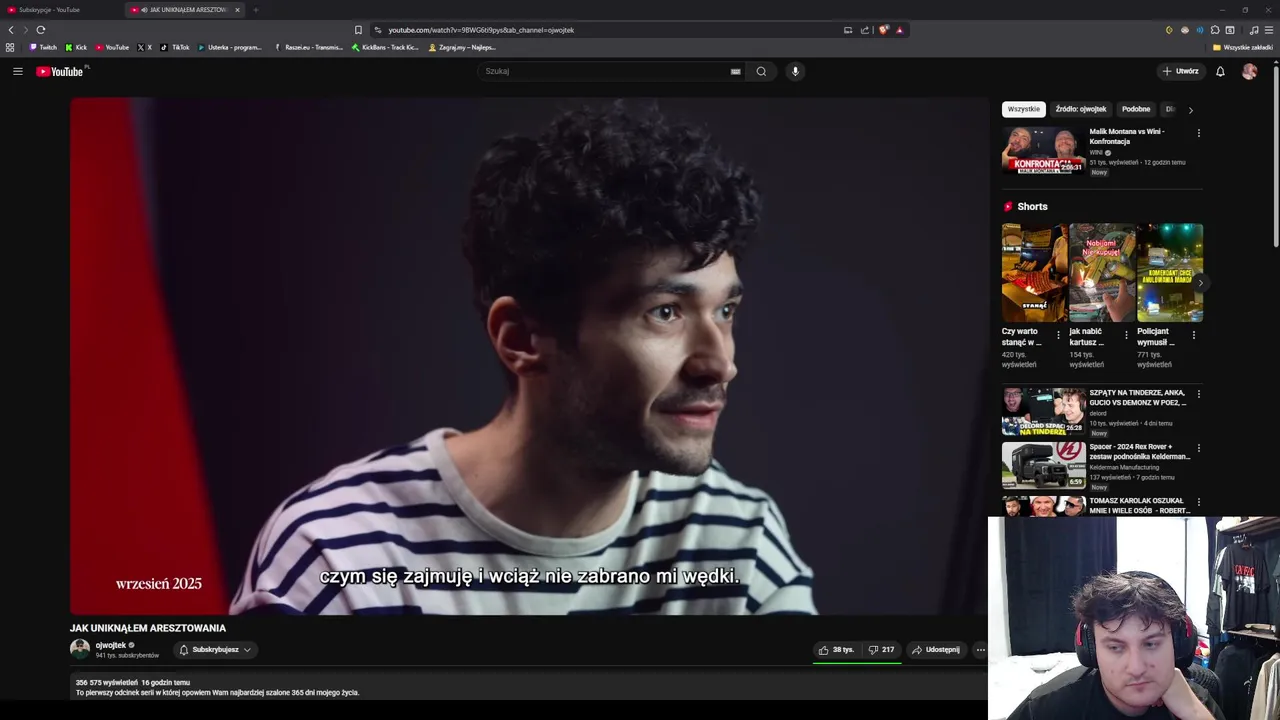Open more actions ellipsis beside Udostępnij

coord(980,650)
